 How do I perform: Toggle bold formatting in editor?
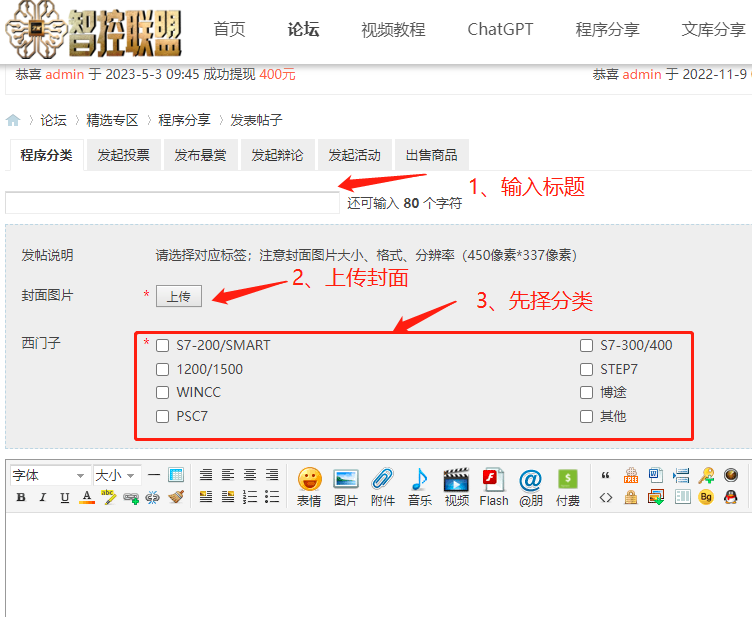click(x=19, y=497)
